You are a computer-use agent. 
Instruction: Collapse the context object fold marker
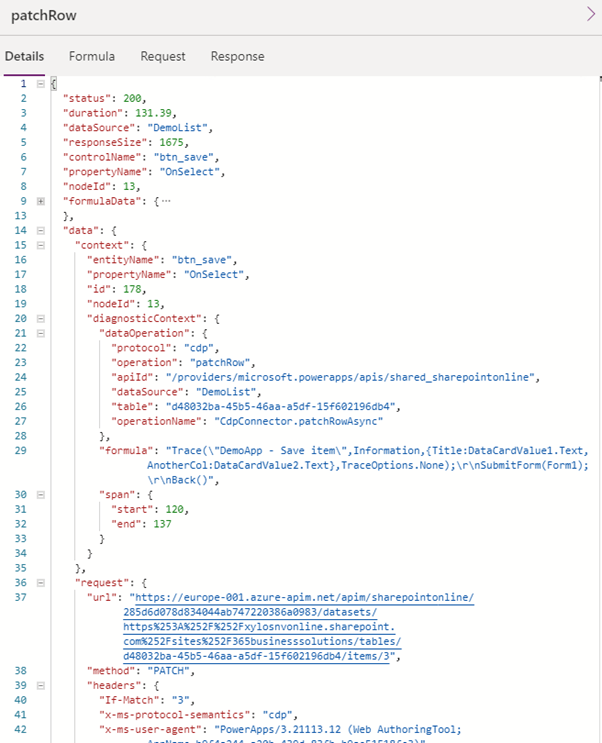pyautogui.click(x=41, y=245)
